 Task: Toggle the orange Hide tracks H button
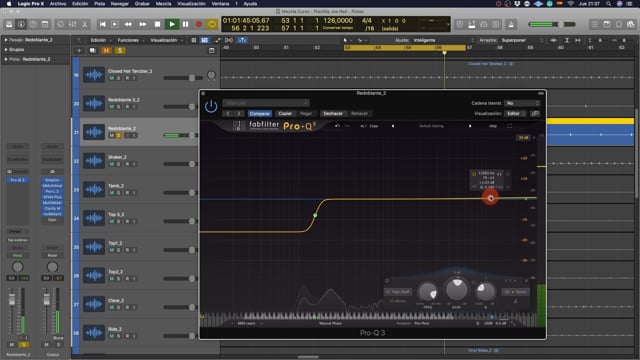[106, 51]
